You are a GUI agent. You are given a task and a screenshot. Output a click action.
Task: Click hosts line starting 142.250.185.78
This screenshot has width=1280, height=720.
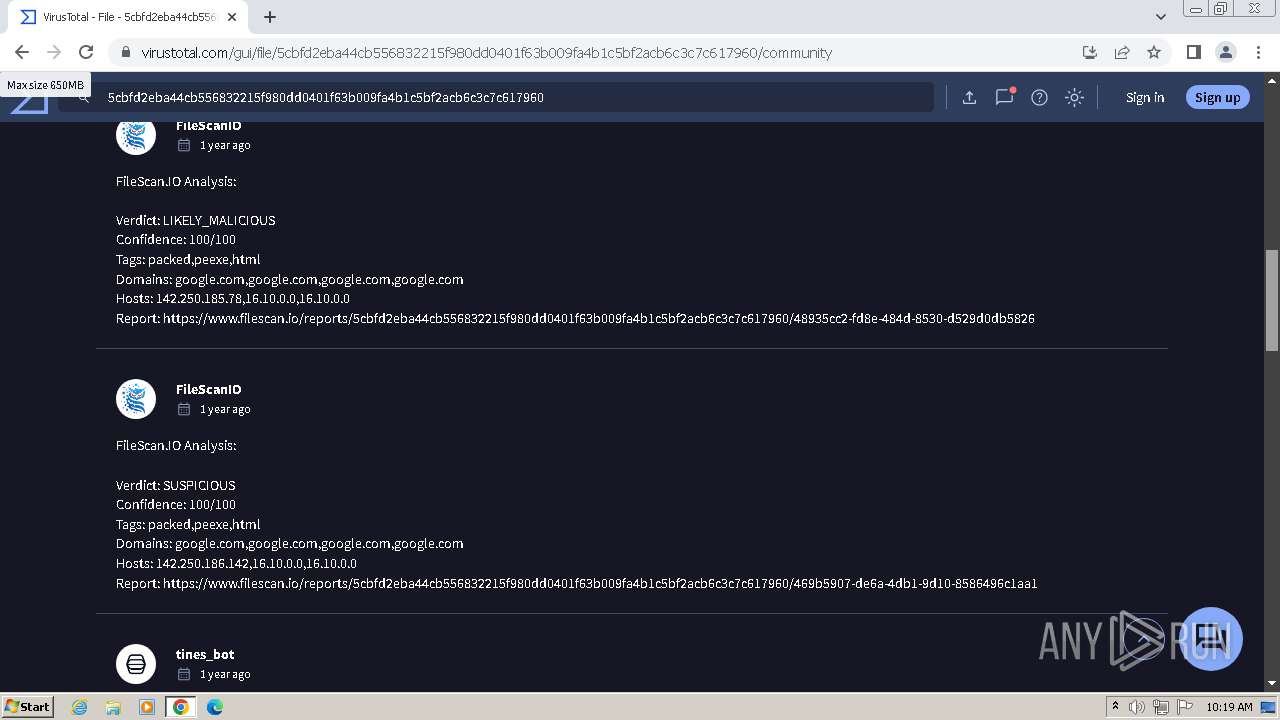coord(233,298)
